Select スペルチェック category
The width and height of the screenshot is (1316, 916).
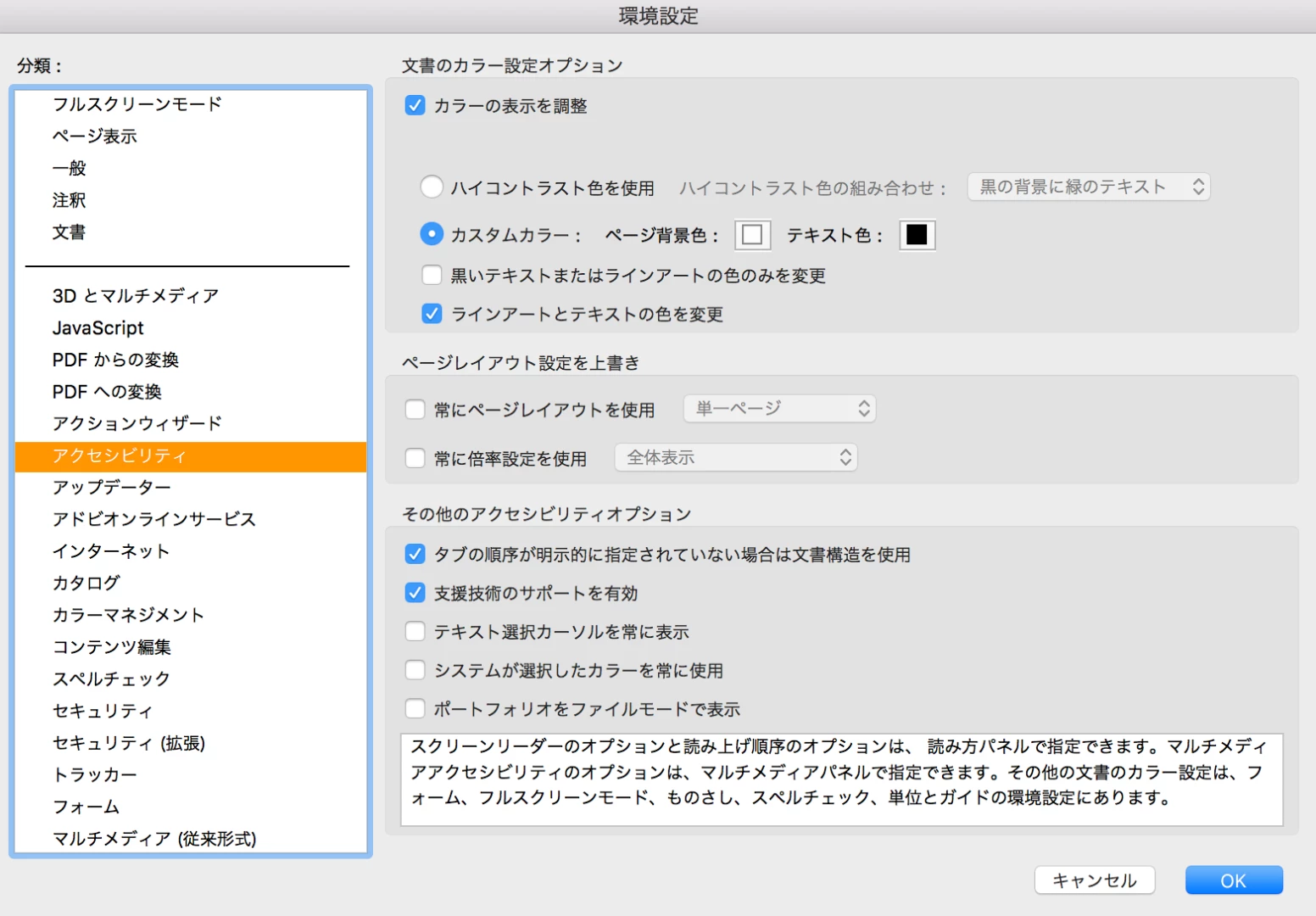point(191,679)
